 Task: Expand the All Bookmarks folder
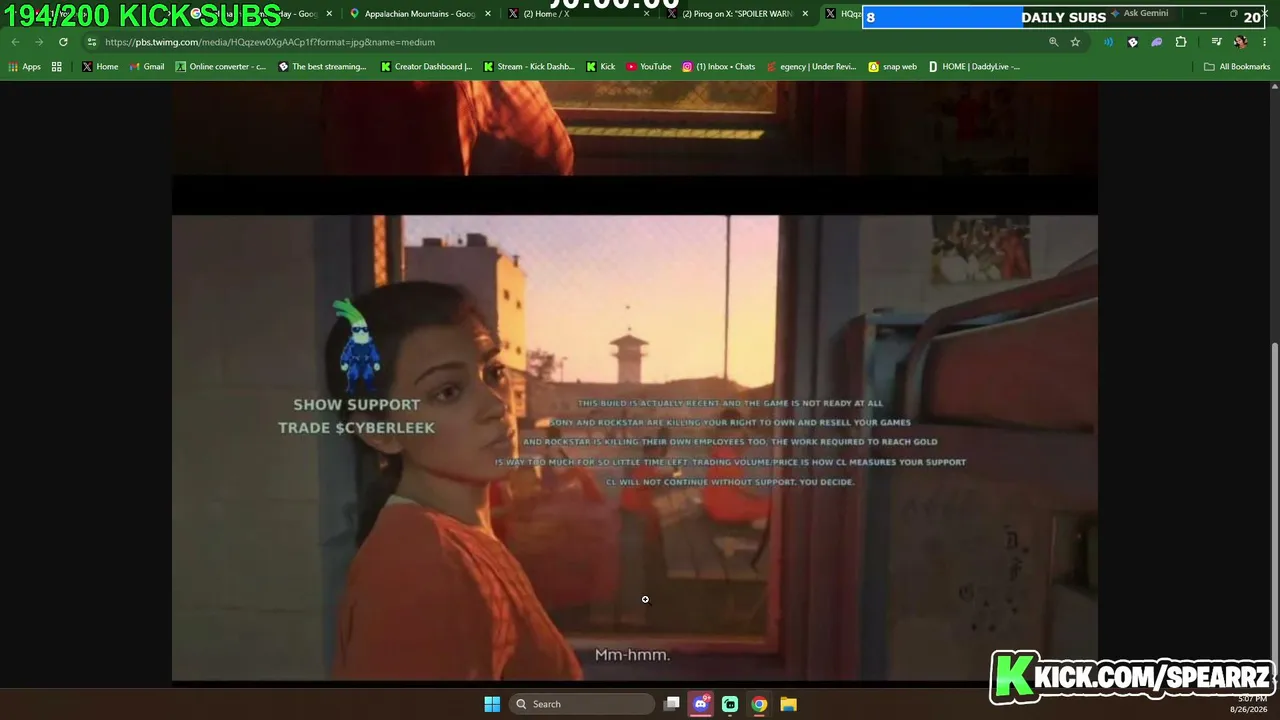point(1237,67)
